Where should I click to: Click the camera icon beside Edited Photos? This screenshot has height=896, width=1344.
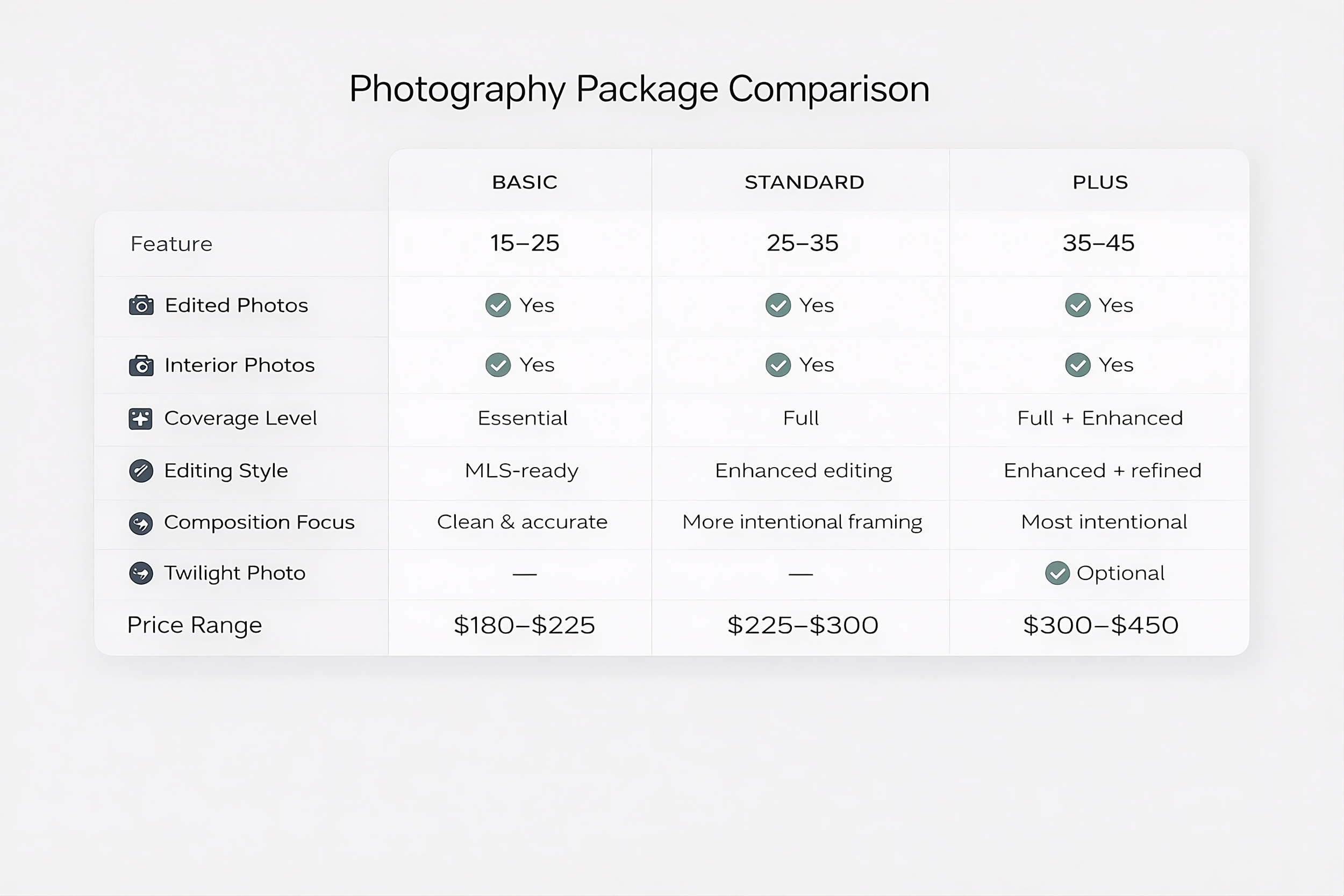tap(141, 305)
